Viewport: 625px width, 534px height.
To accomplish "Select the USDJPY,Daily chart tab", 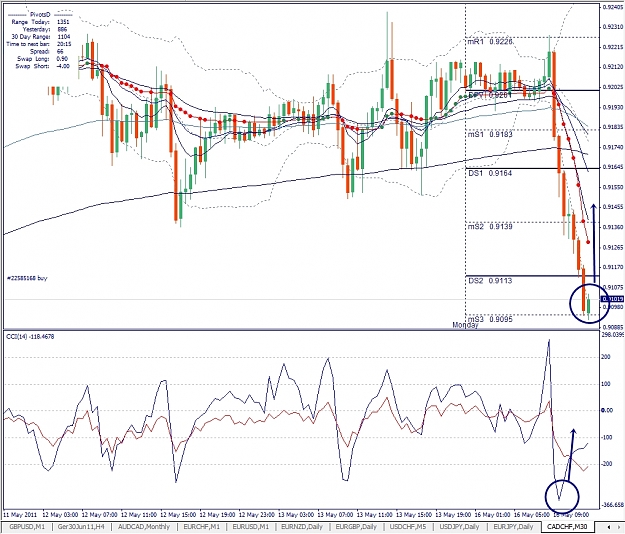I will [x=459, y=527].
